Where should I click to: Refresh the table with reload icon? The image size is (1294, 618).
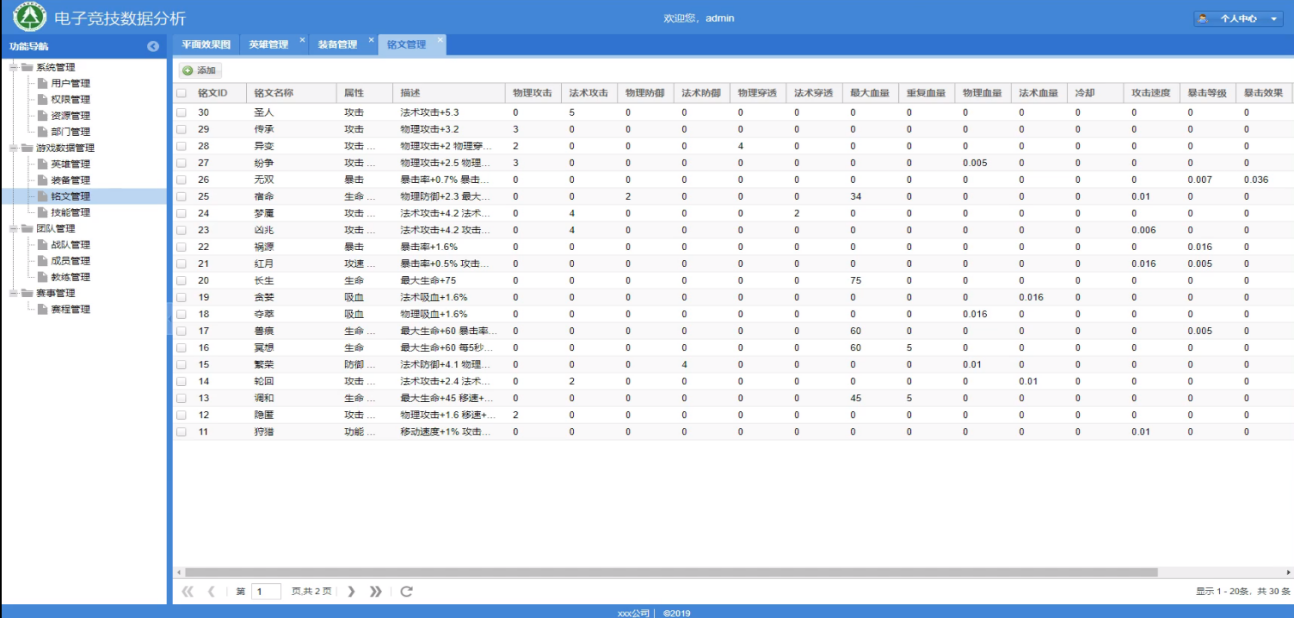(x=406, y=591)
